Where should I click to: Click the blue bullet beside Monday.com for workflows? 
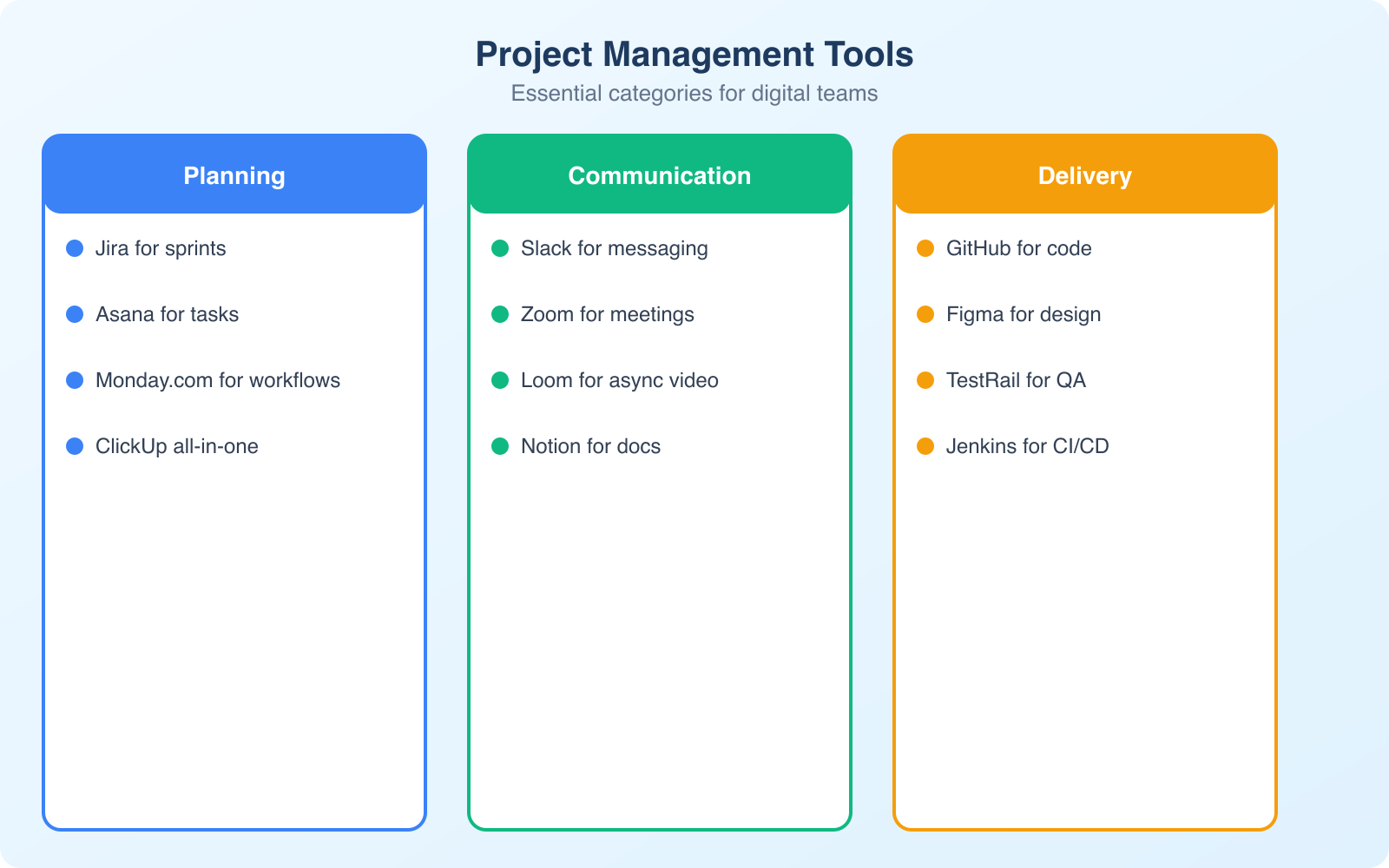pos(74,380)
